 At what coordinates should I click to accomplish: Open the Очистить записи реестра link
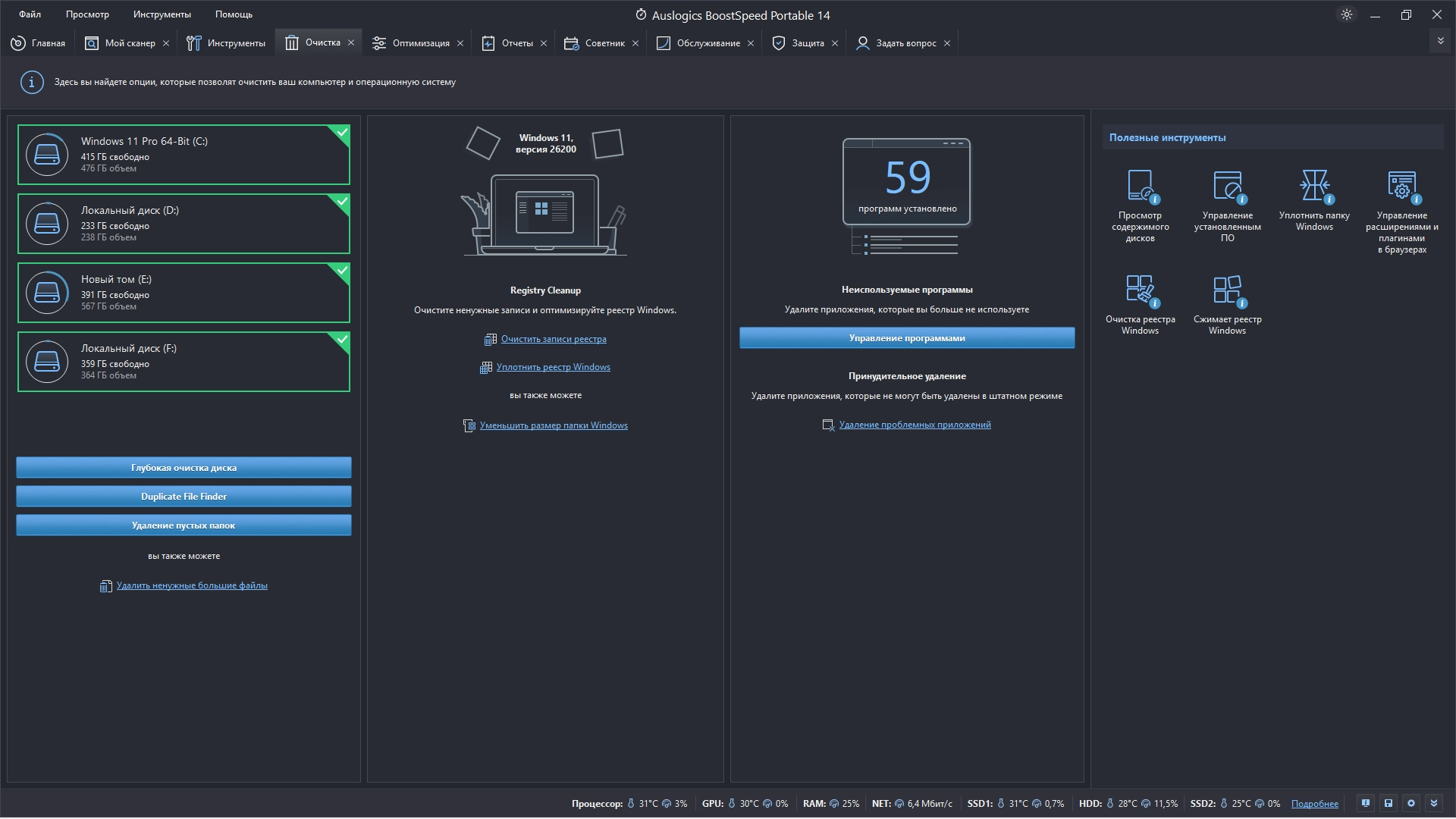point(553,339)
